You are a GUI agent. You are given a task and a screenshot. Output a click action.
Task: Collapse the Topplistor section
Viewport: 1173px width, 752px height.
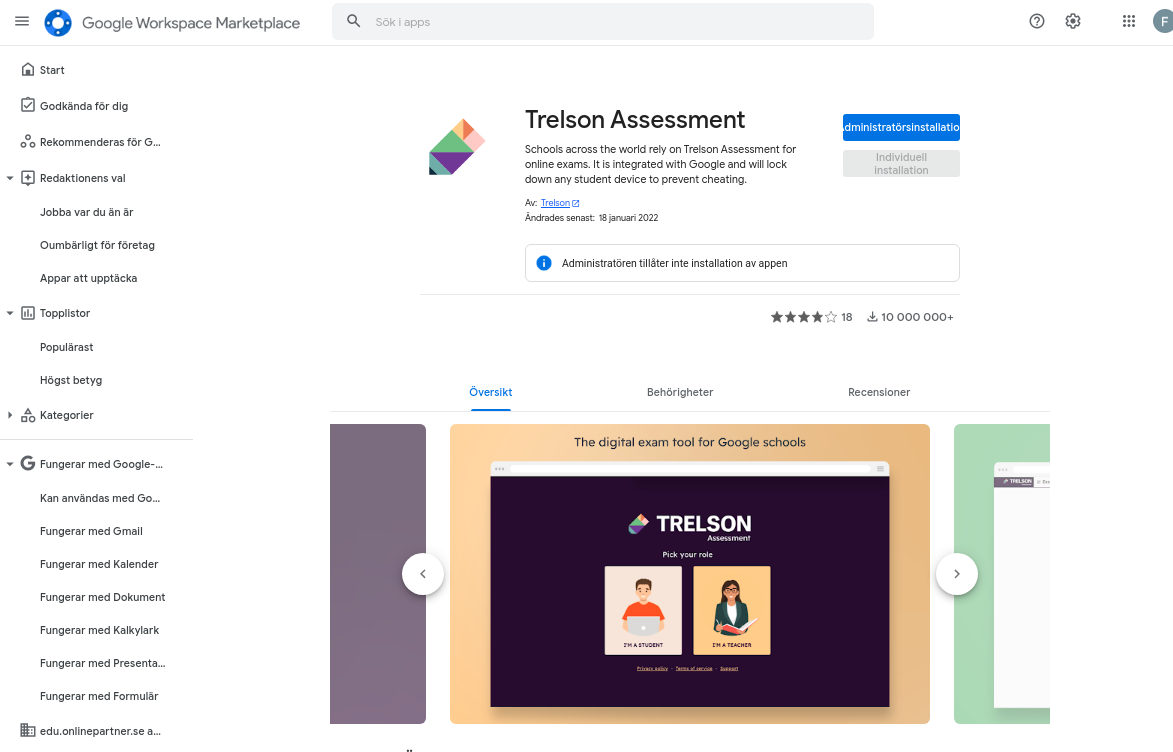pos(10,313)
